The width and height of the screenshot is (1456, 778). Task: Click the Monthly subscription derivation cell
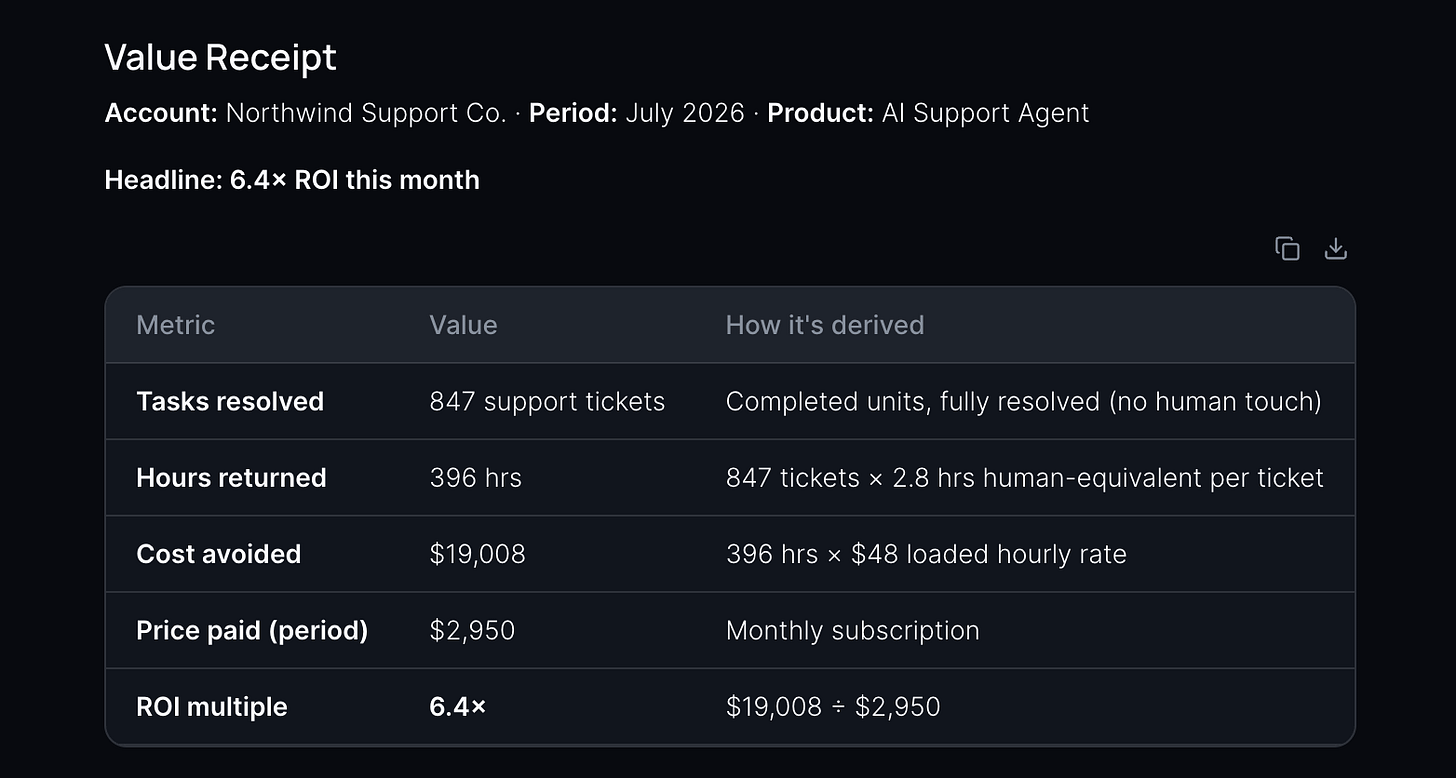point(852,630)
